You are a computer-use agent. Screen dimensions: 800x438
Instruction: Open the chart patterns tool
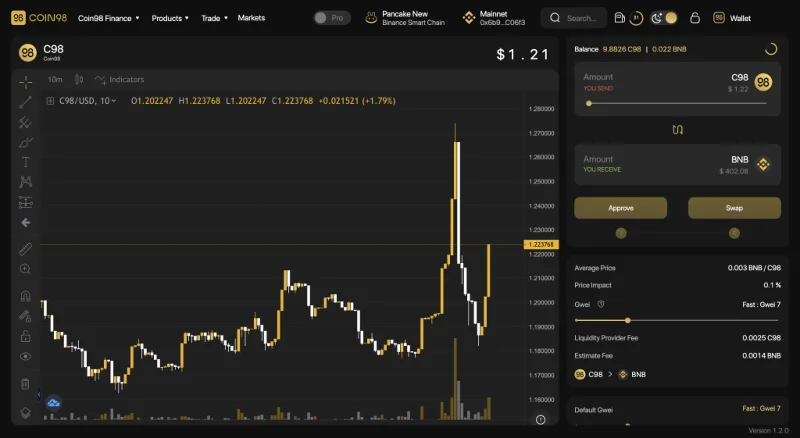point(26,182)
